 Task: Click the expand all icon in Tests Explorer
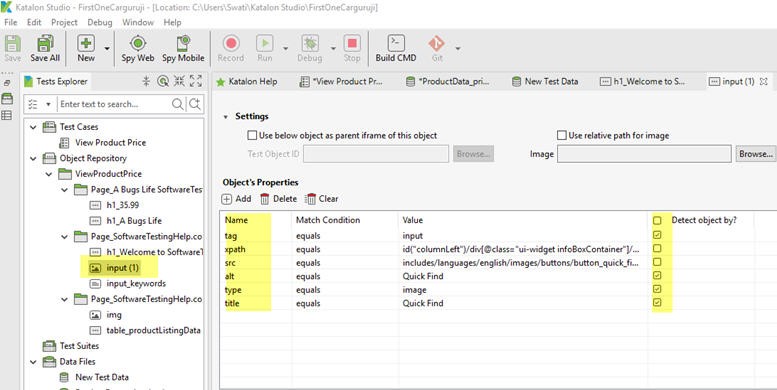coord(196,81)
